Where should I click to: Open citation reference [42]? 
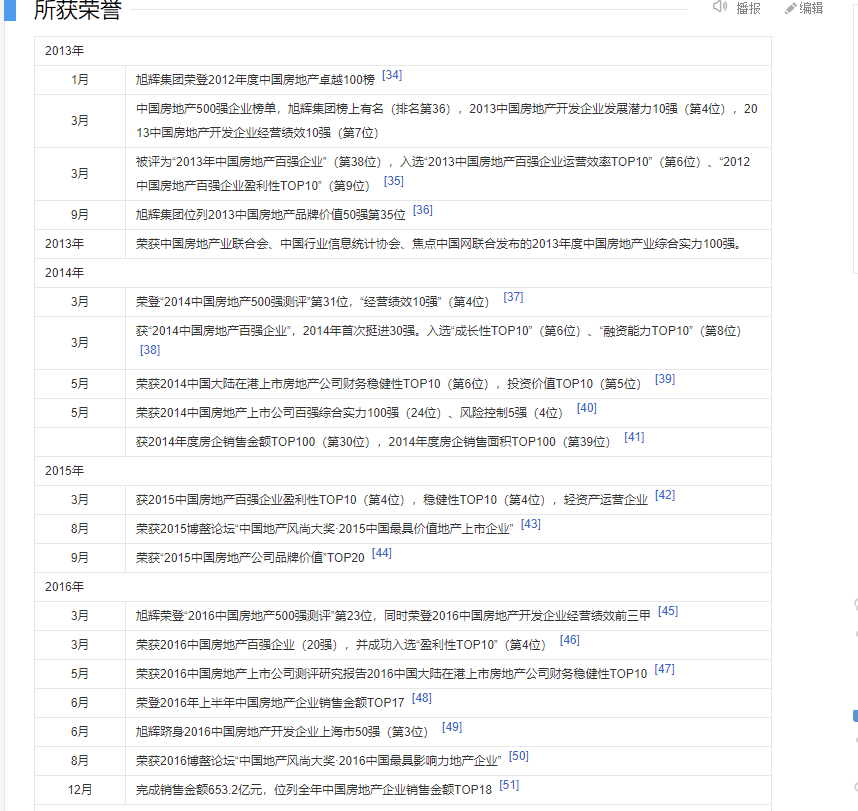tap(665, 495)
